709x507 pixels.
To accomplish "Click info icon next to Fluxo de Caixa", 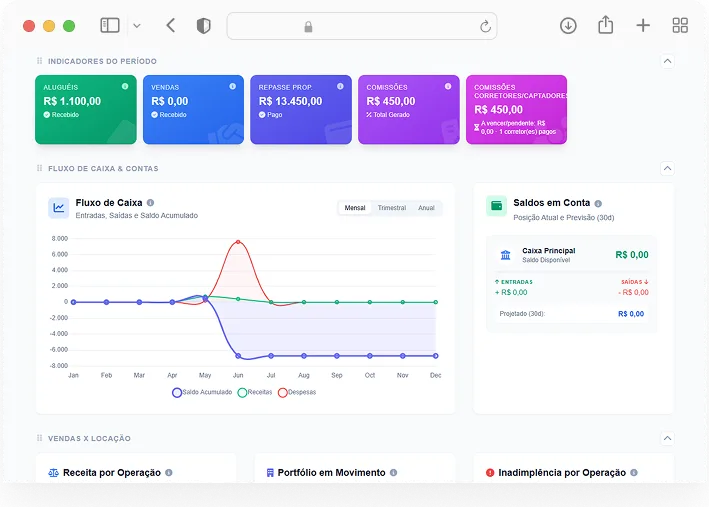I will point(151,203).
